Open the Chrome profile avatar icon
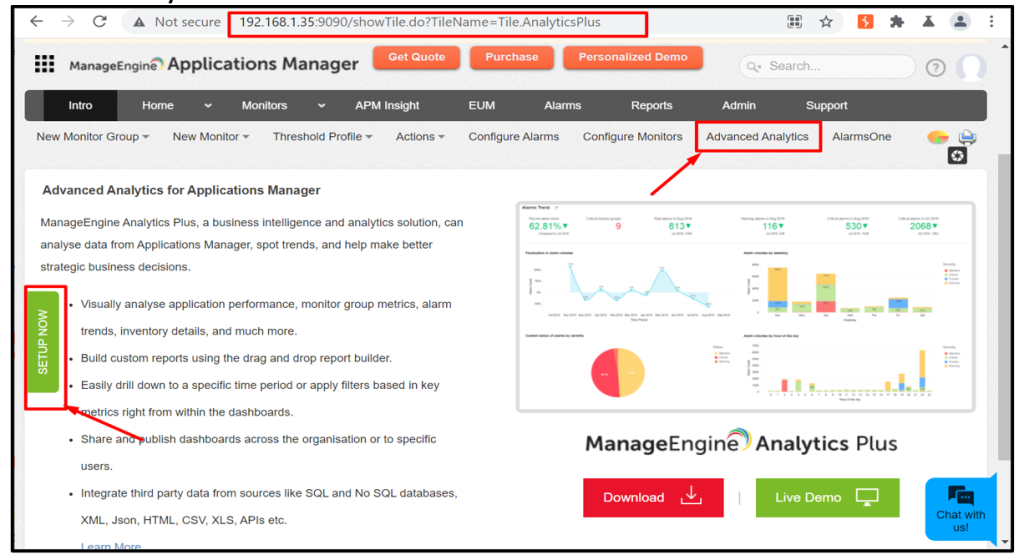1024x560 pixels. 960,22
